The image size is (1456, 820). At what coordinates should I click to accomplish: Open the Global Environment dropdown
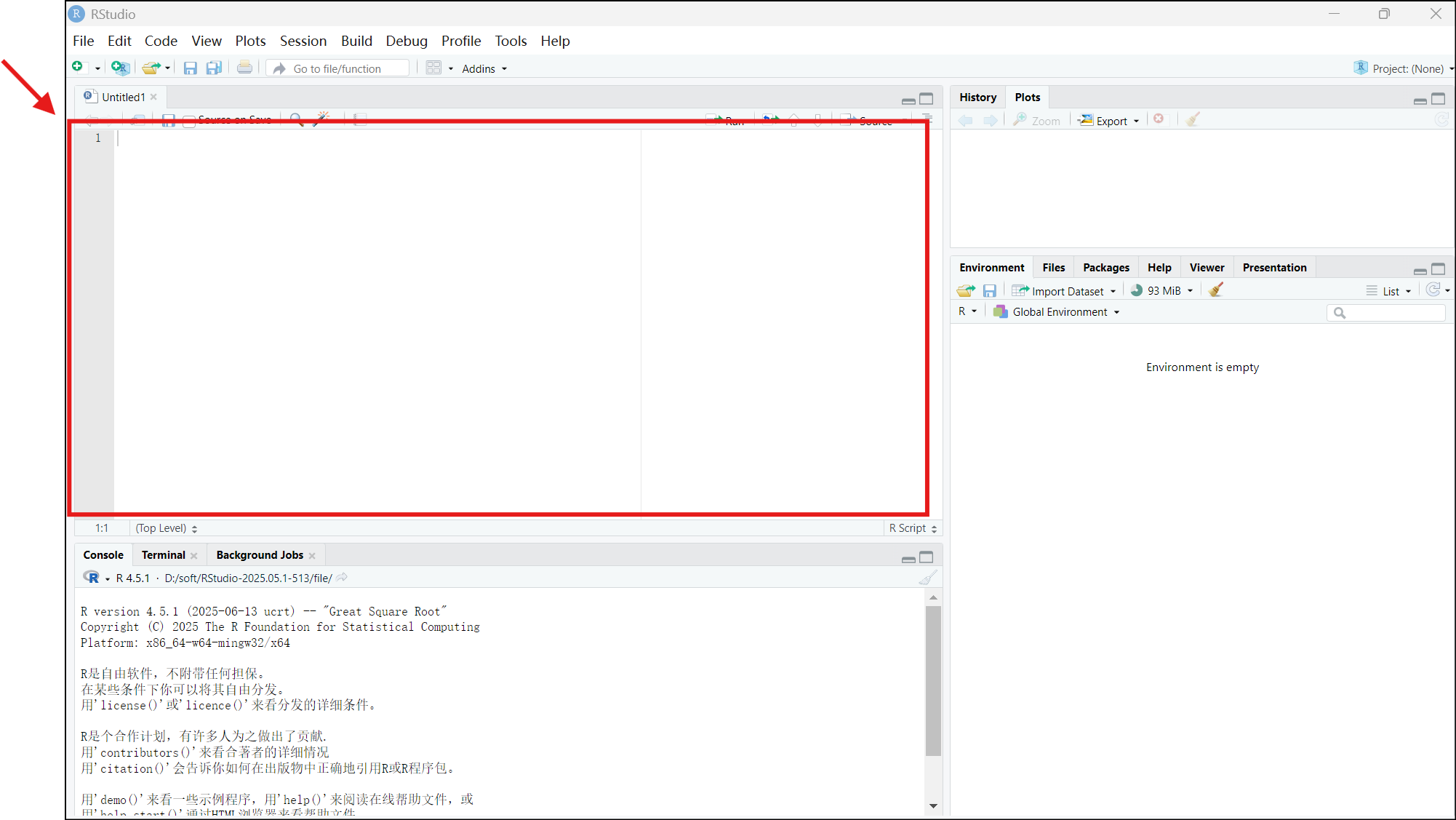1060,312
